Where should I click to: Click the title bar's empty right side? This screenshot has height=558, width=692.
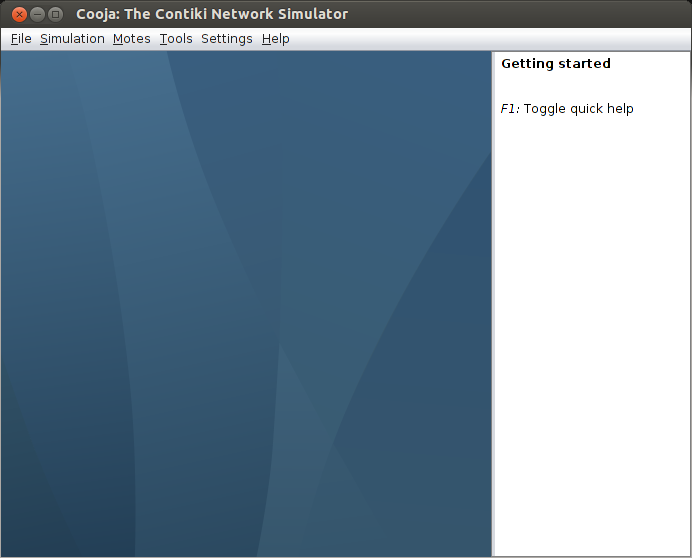click(519, 14)
